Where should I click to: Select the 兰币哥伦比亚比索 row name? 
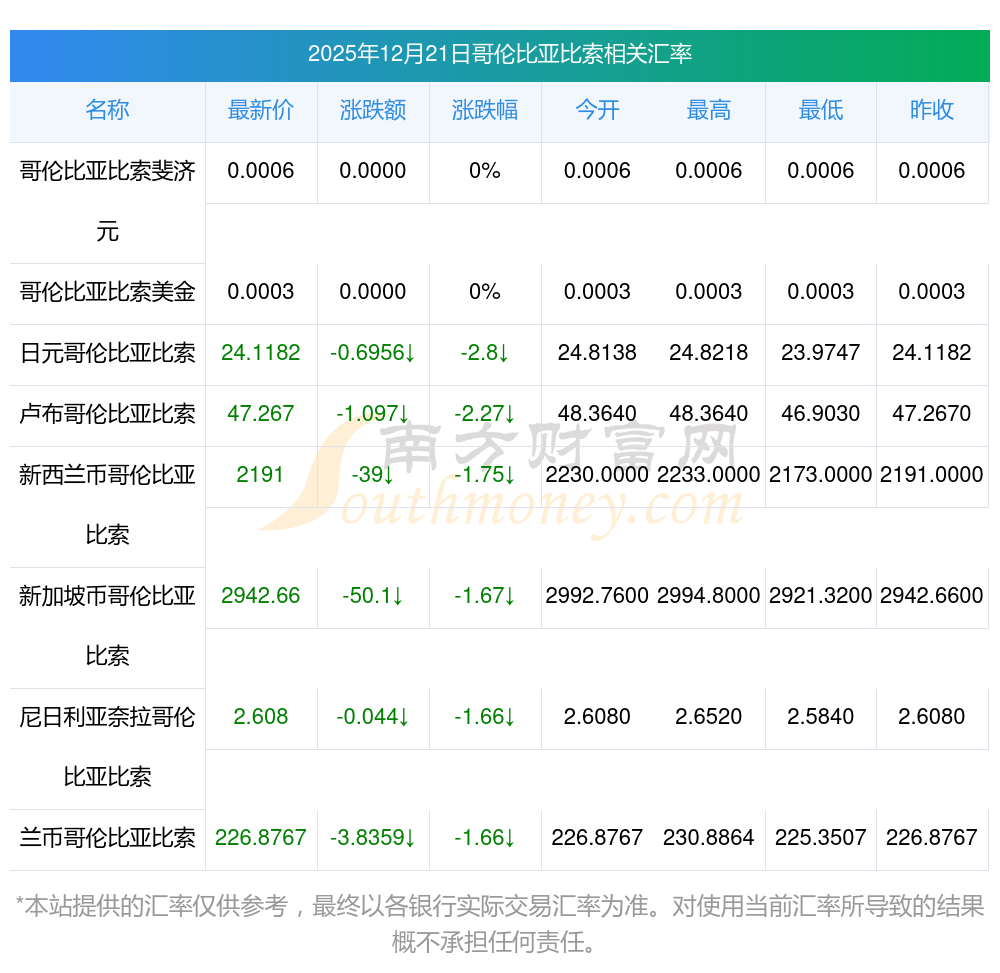point(107,838)
